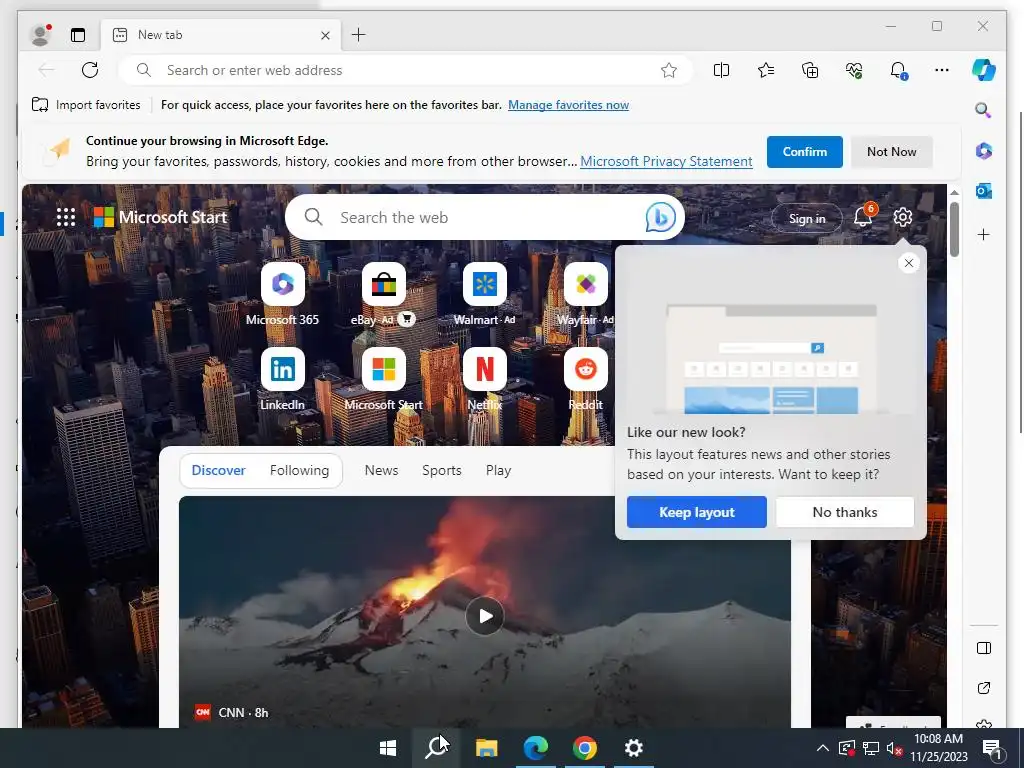Confirm importing browsing data
This screenshot has width=1024, height=768.
tap(805, 152)
